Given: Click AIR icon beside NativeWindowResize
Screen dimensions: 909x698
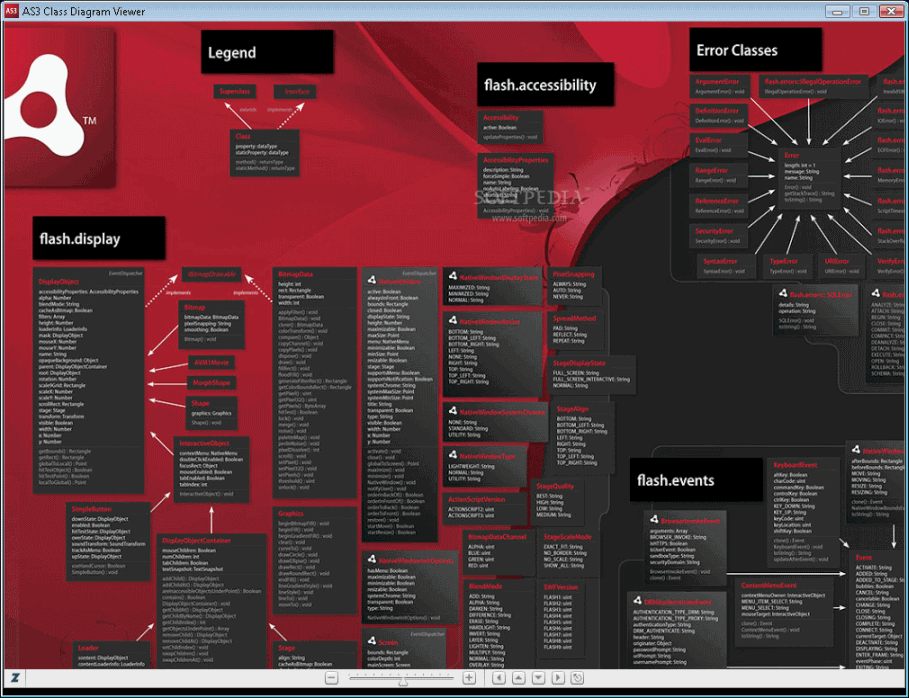Looking at the screenshot, I should (453, 320).
